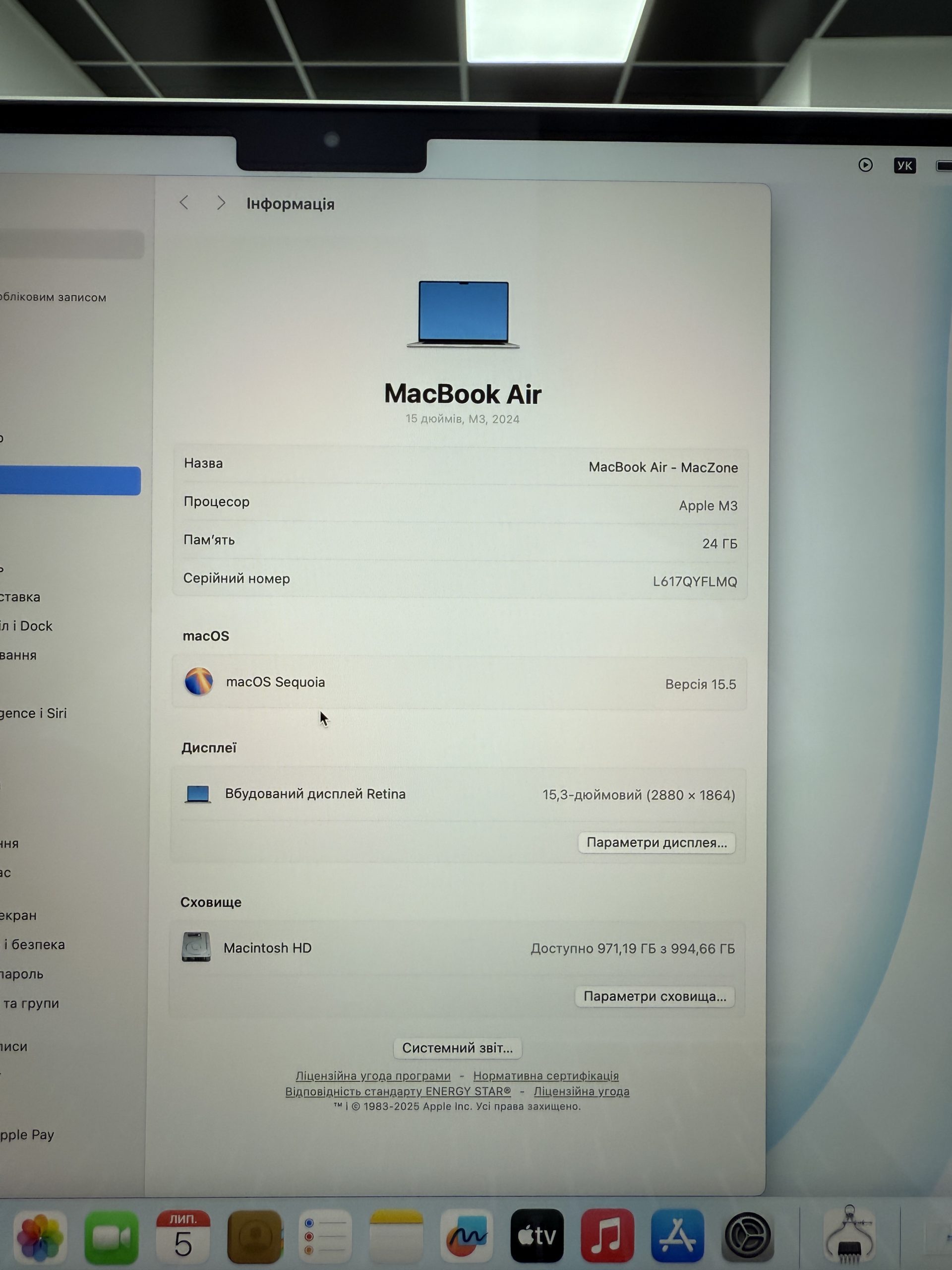
Task: Open sidebar item ending in Siri
Action: pos(33,713)
